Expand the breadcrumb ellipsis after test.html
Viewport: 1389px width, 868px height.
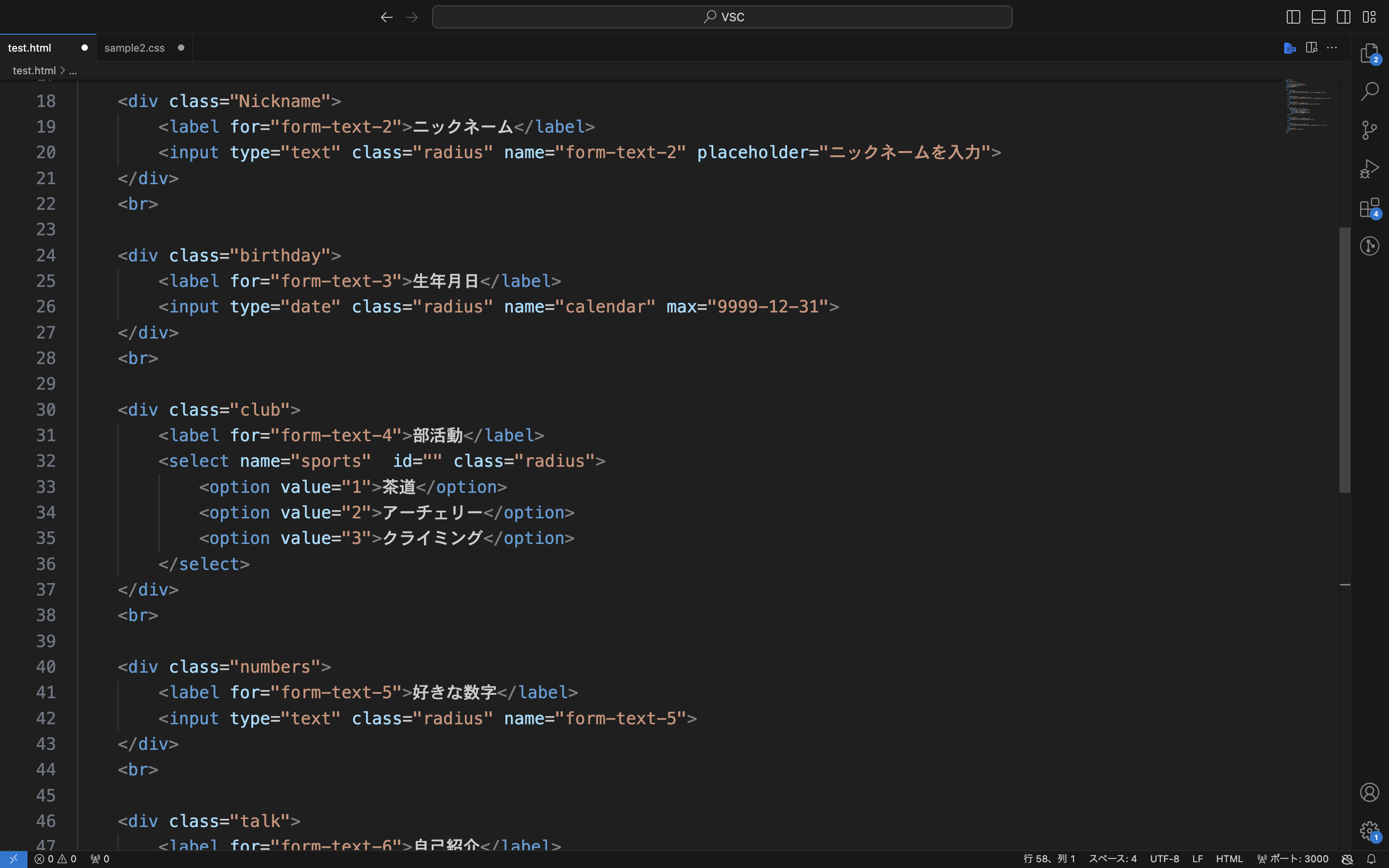[73, 70]
